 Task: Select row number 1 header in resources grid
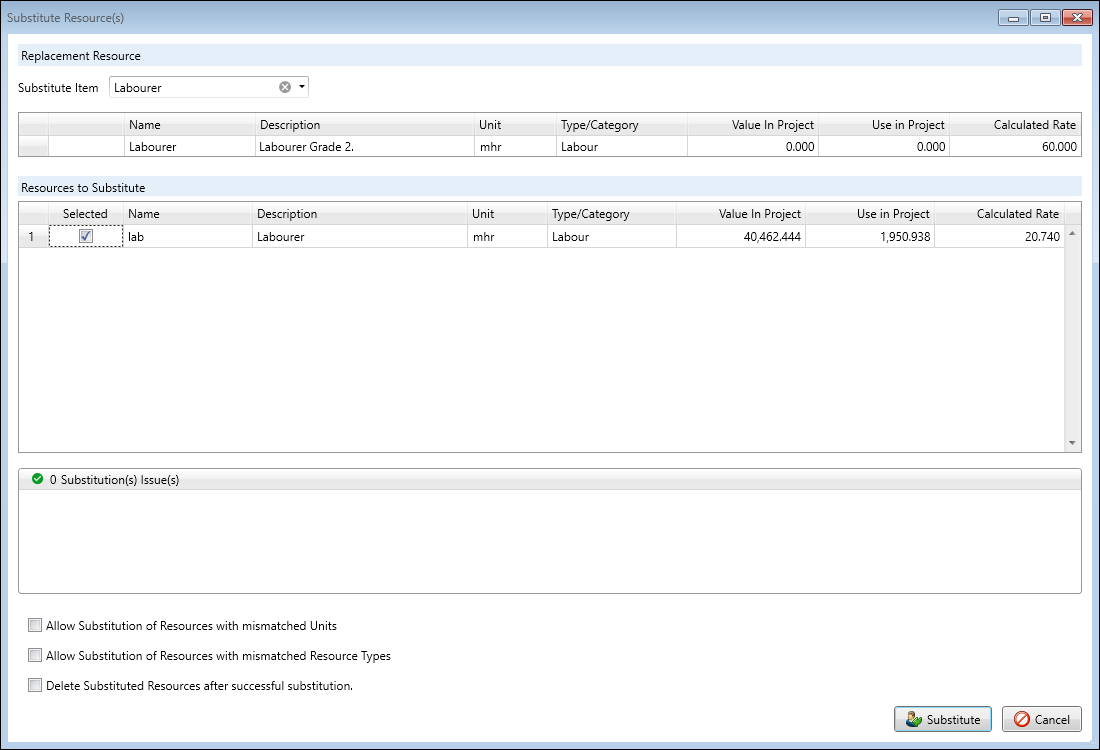(x=33, y=237)
